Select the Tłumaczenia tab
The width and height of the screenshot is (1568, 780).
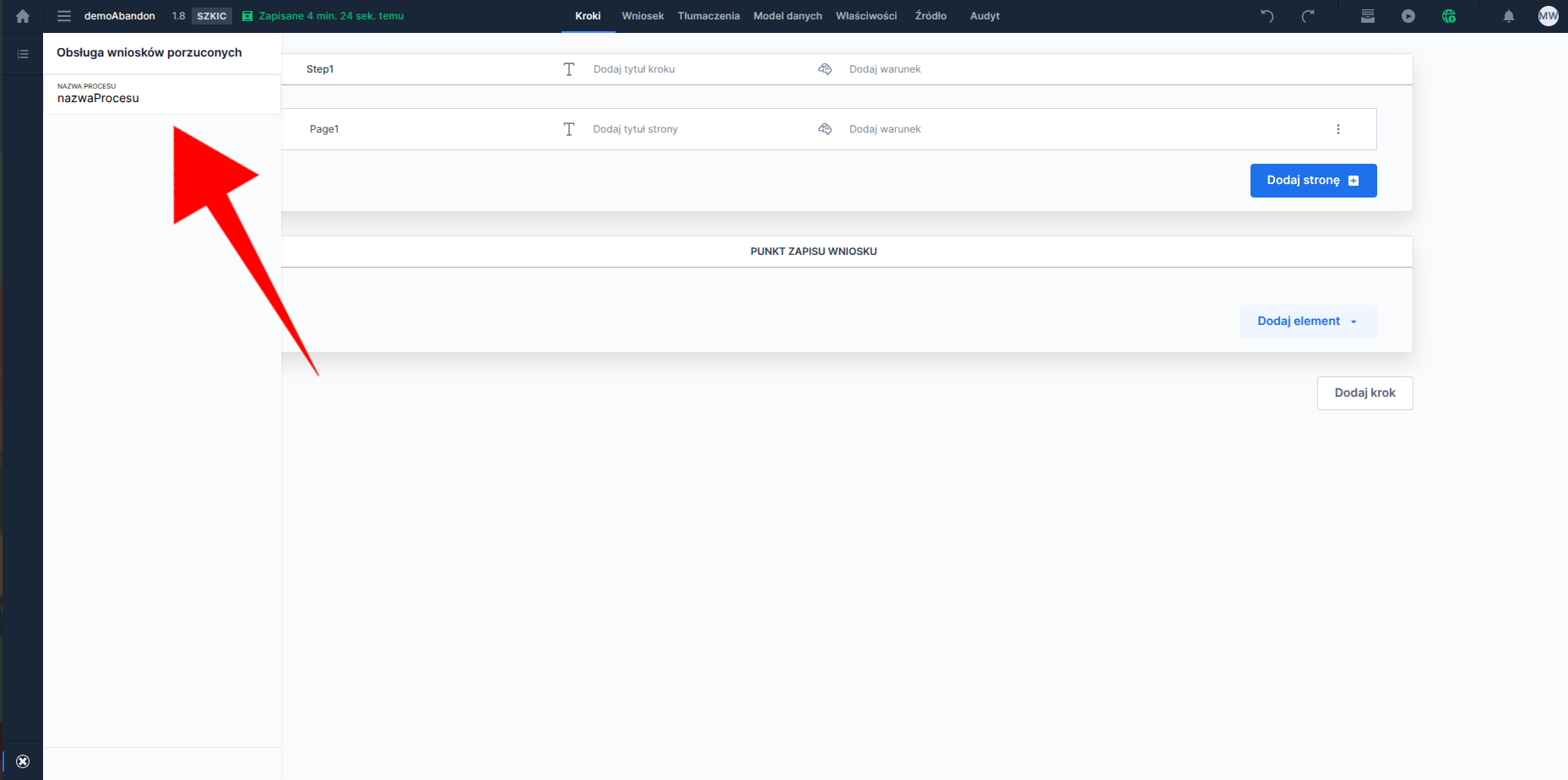[708, 16]
